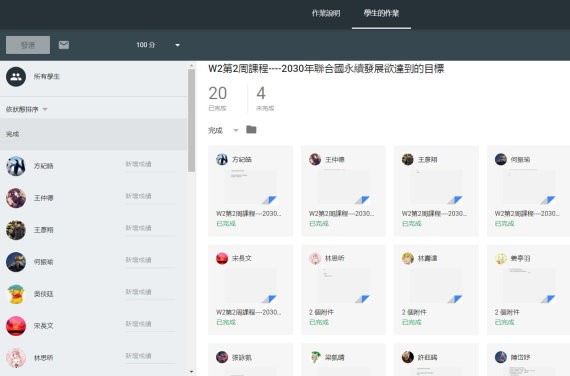Click the red avatar on 宋長文's submission card
The height and width of the screenshot is (376, 570).
[x=222, y=258]
